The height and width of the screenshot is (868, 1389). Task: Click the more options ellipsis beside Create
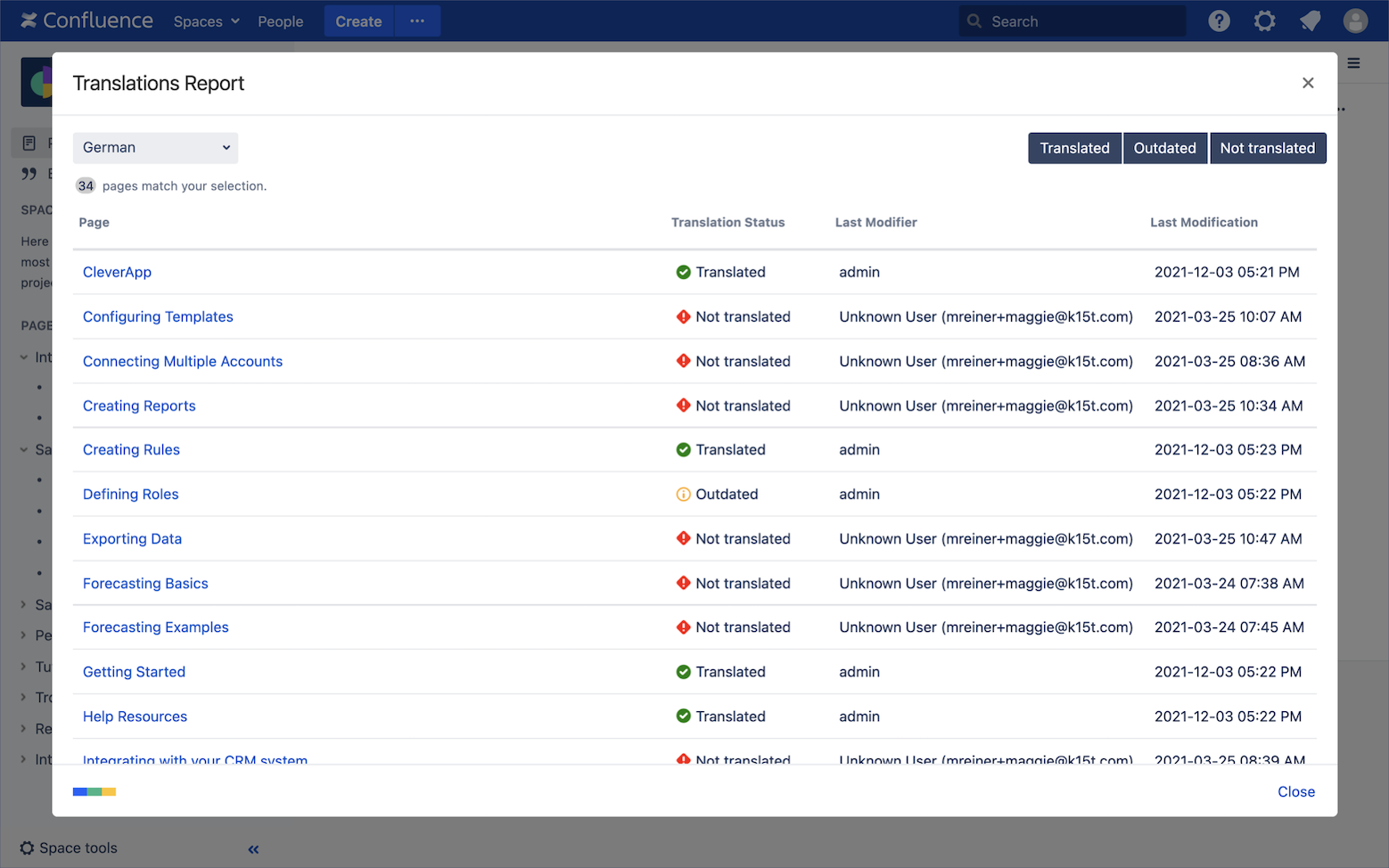417,21
